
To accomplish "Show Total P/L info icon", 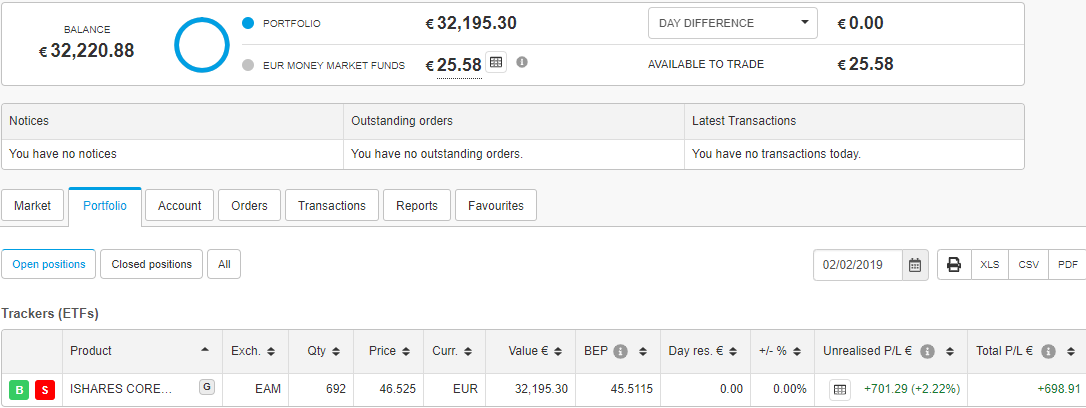I will click(x=1048, y=351).
